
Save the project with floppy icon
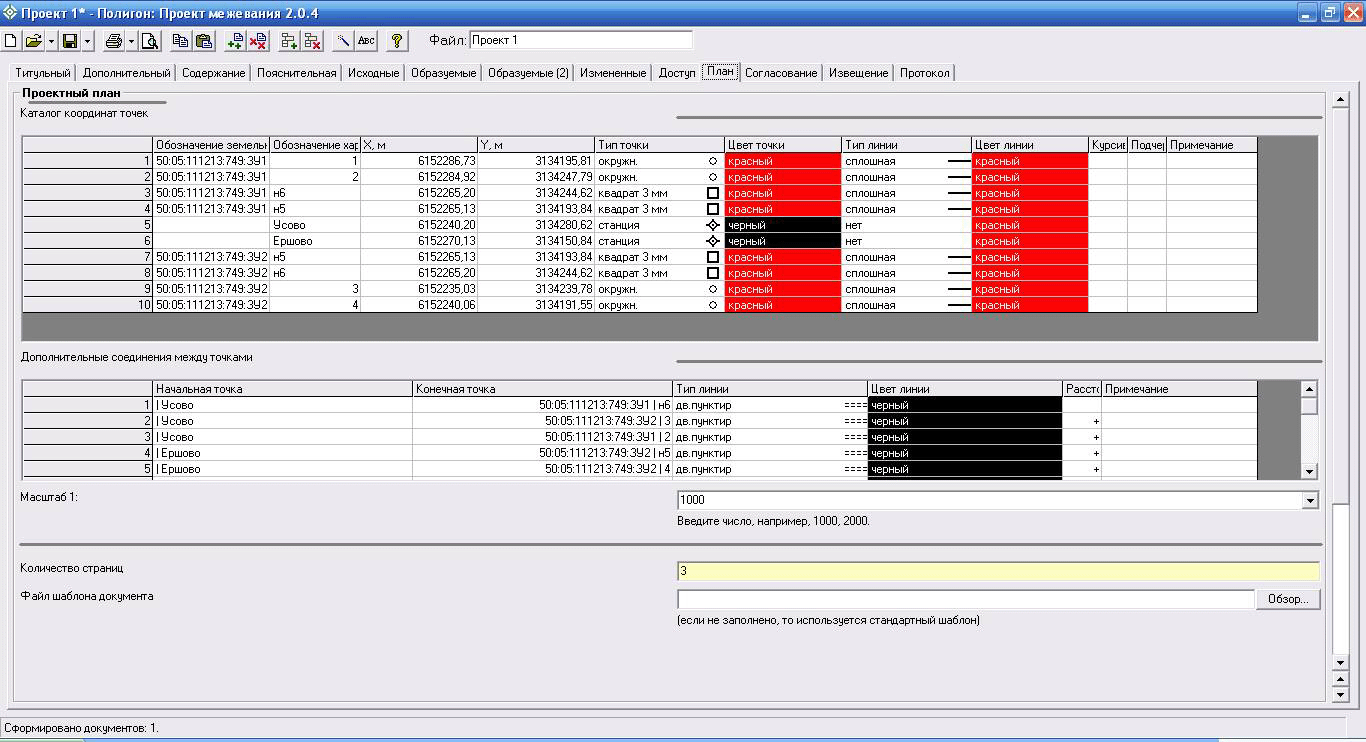tap(70, 41)
